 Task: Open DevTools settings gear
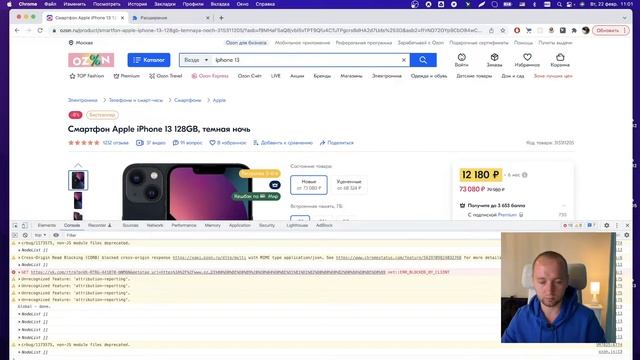(607, 225)
